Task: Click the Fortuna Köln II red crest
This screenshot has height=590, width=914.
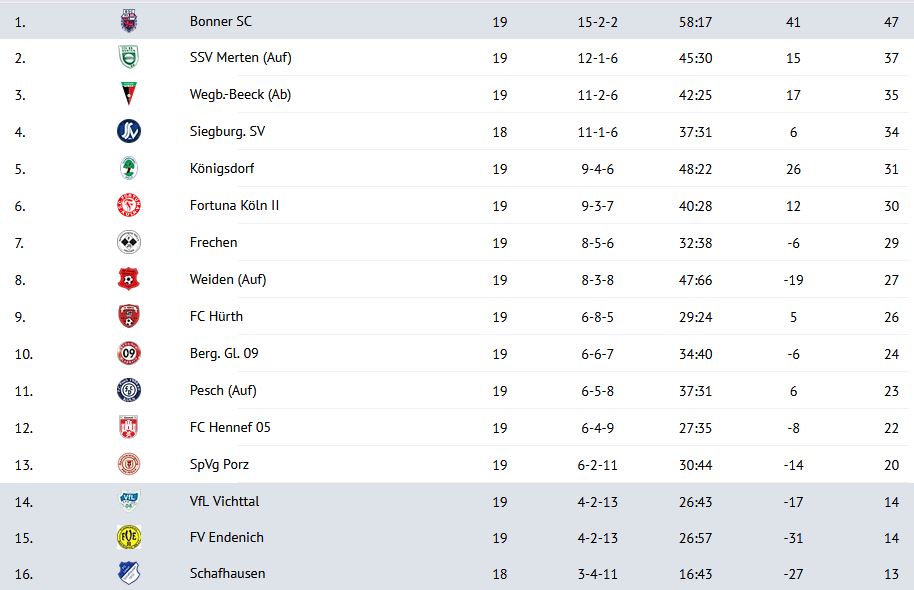Action: (x=128, y=205)
